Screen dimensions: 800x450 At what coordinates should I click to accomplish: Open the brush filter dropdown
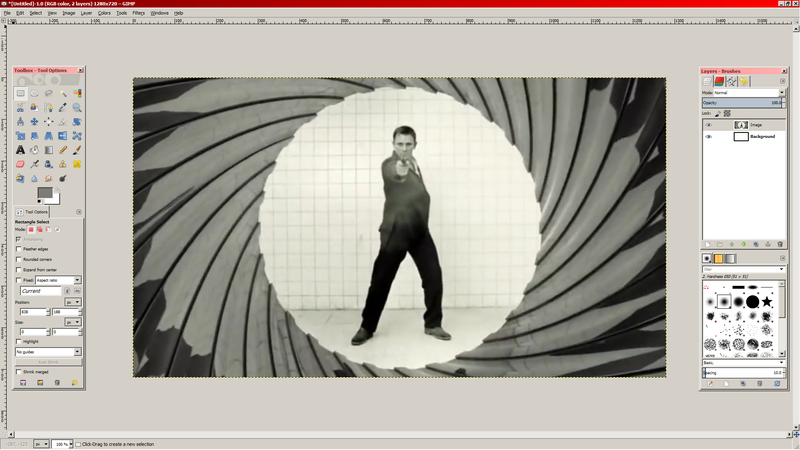tap(743, 269)
